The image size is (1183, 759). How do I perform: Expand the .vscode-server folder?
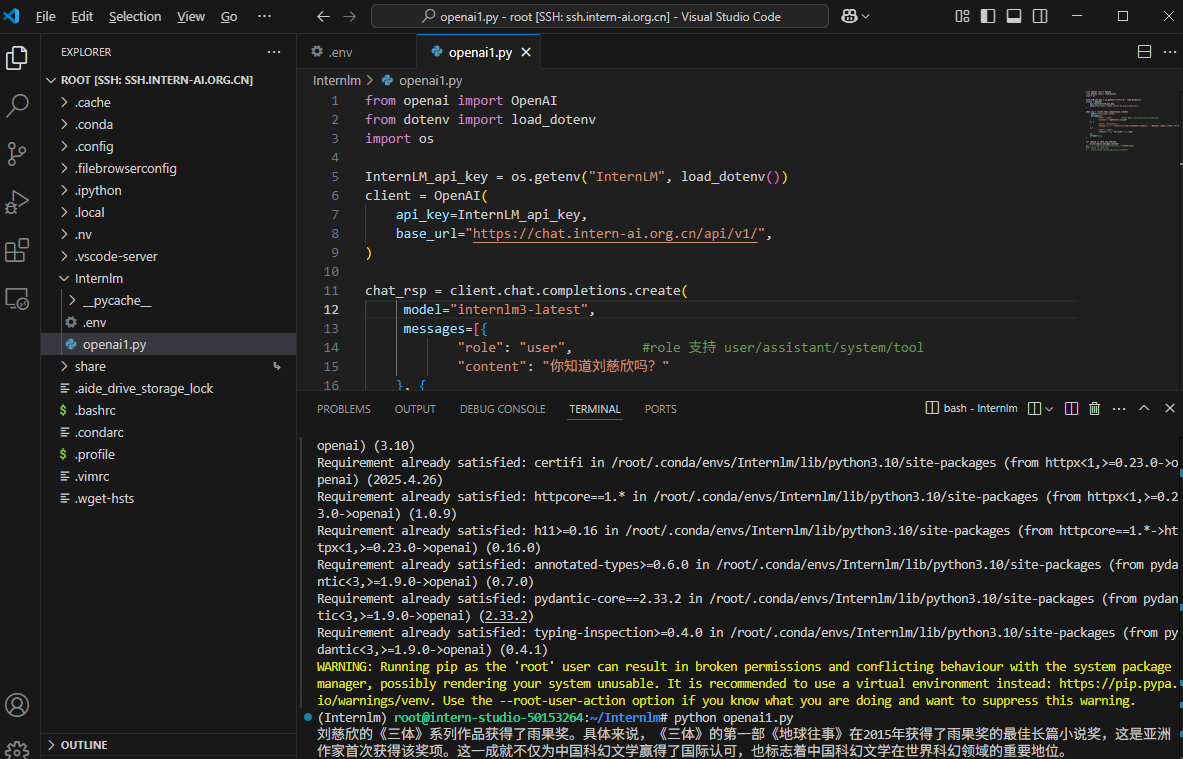[x=116, y=257]
